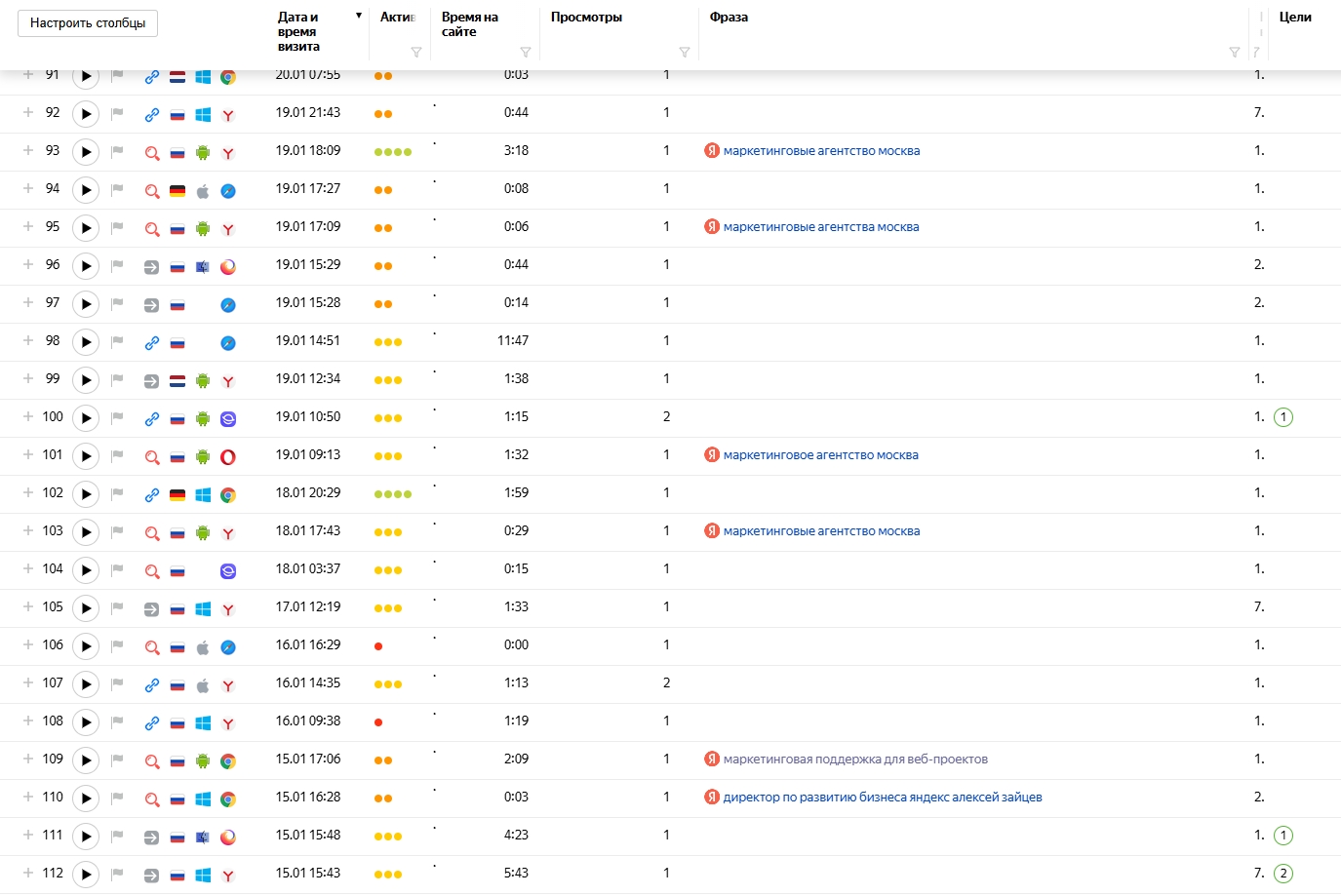
Task: Select the Цели column header
Action: tap(1294, 18)
